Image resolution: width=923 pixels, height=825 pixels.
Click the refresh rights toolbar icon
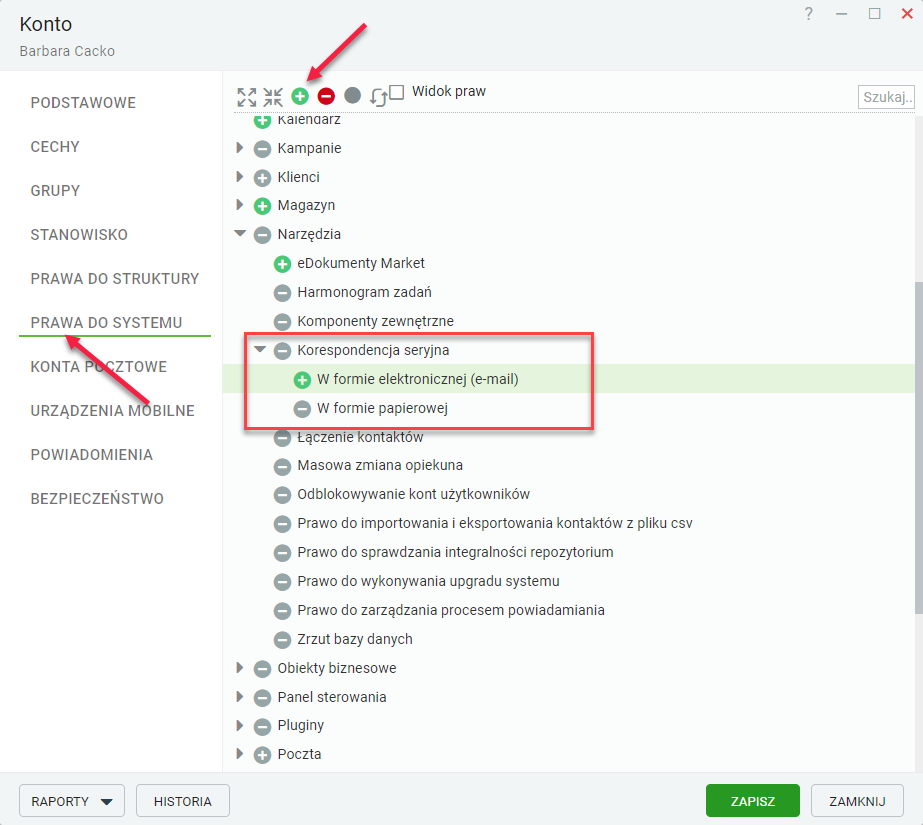pyautogui.click(x=378, y=97)
